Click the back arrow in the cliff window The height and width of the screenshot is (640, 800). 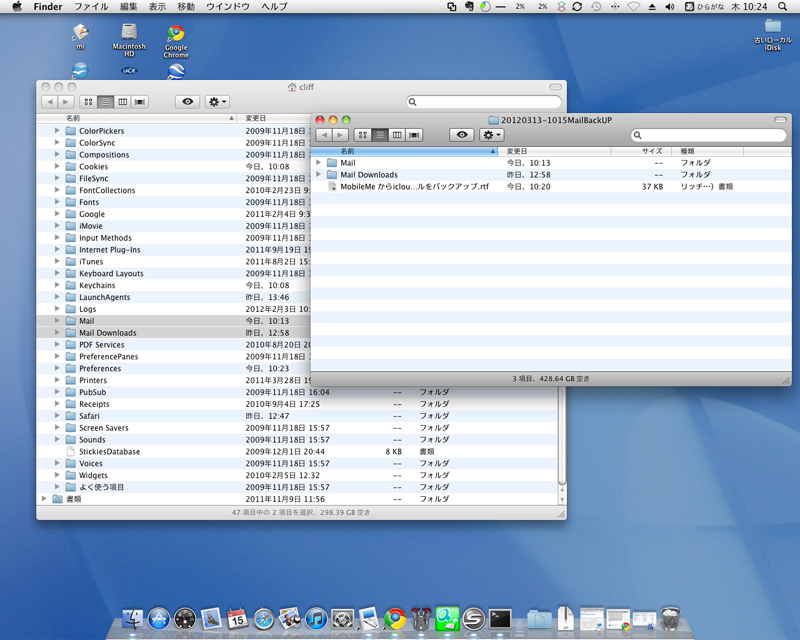pyautogui.click(x=50, y=101)
